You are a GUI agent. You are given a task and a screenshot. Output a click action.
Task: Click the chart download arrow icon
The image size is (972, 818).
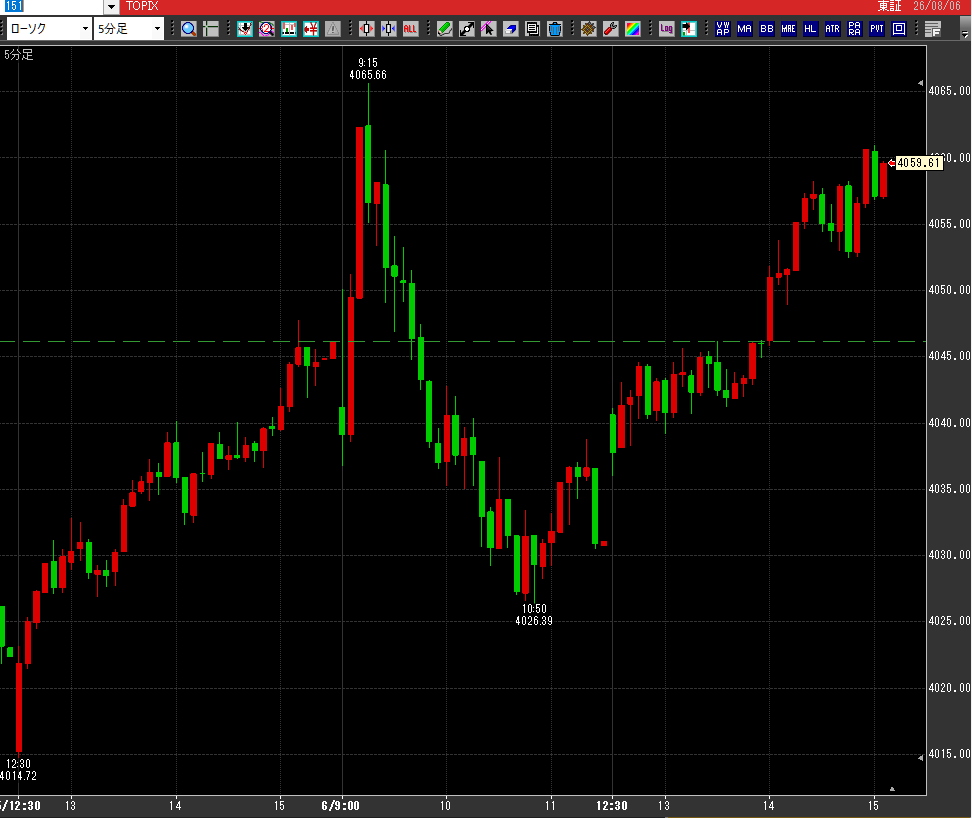(245, 29)
